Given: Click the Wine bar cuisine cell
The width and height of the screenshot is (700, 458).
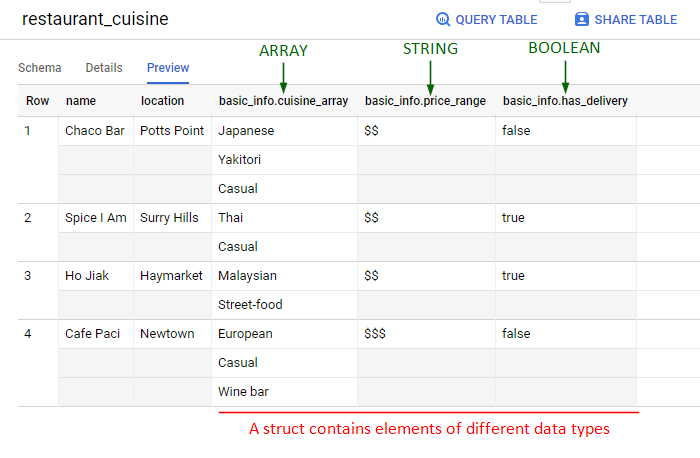Looking at the screenshot, I should pos(284,392).
